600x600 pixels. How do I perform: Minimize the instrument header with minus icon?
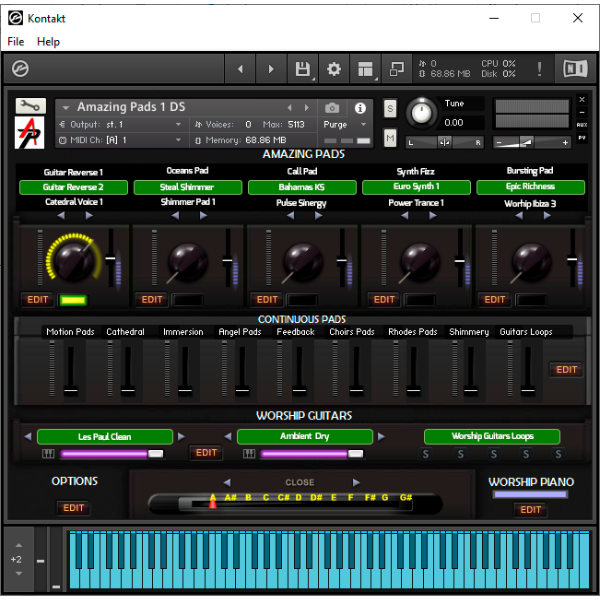(x=582, y=112)
